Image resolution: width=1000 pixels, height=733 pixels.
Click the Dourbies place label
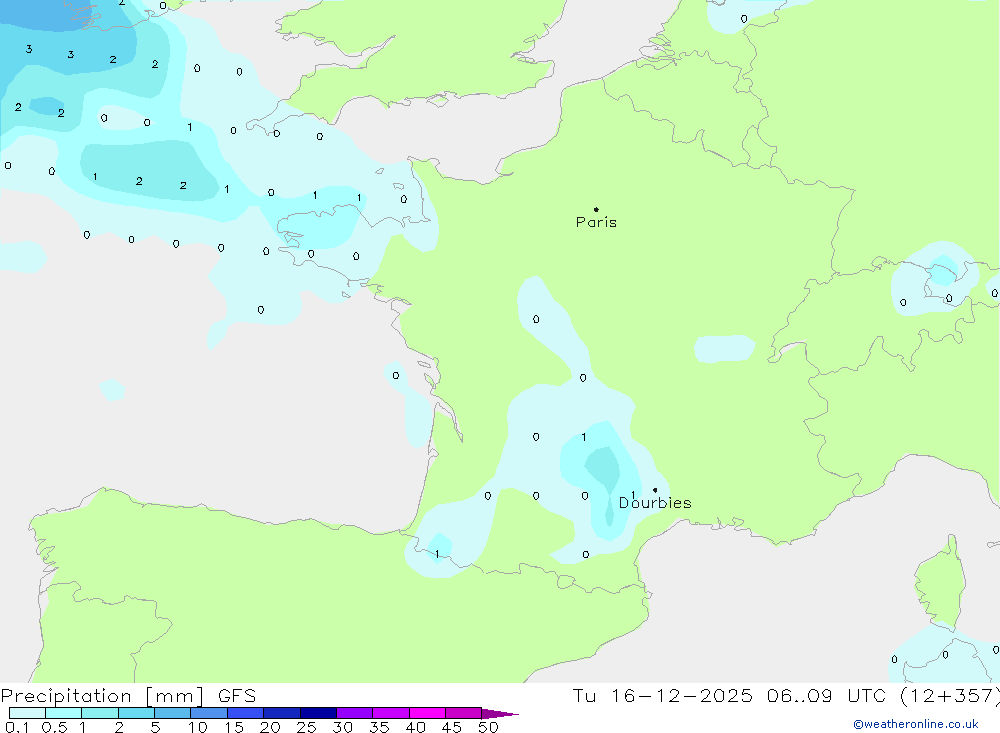point(655,503)
